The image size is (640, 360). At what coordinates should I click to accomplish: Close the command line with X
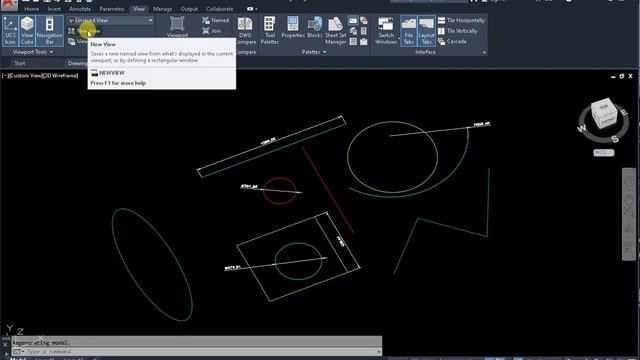pos(5,345)
